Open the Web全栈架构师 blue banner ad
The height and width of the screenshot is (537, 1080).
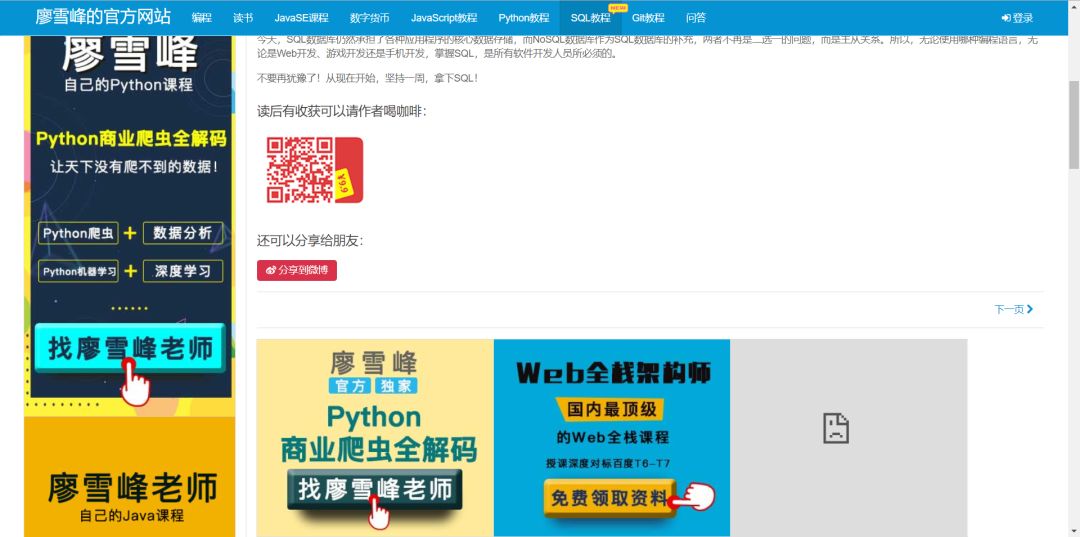click(x=612, y=437)
